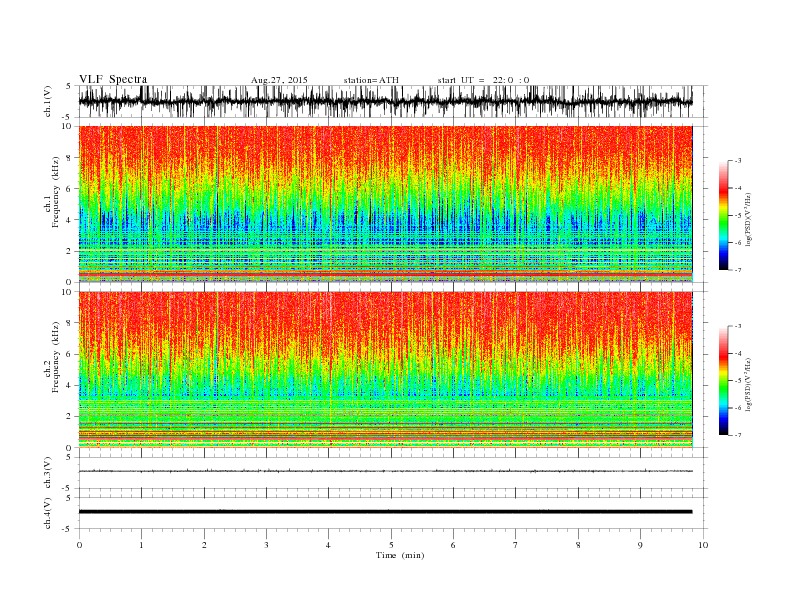Image resolution: width=792 pixels, height=612 pixels.
Task: Click the time axis tick label '9'
Action: (640, 545)
